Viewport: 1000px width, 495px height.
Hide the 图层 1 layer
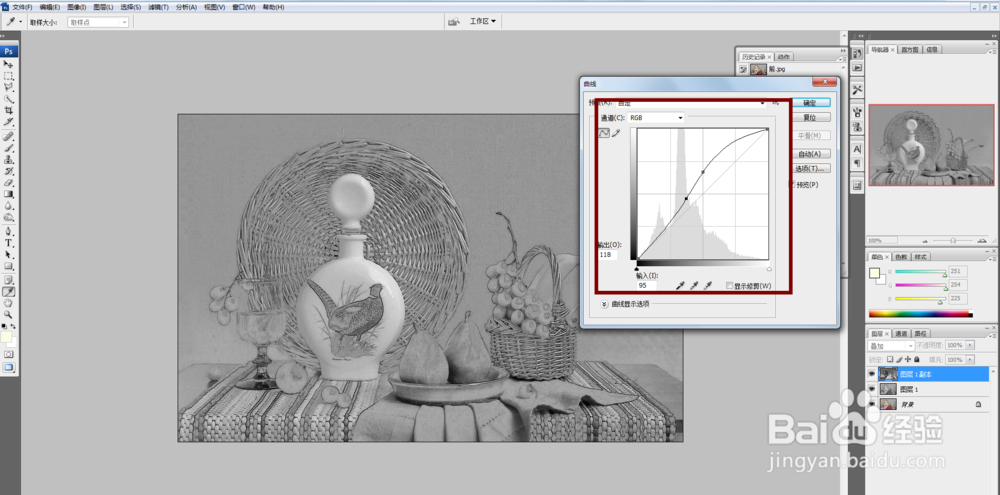point(872,389)
